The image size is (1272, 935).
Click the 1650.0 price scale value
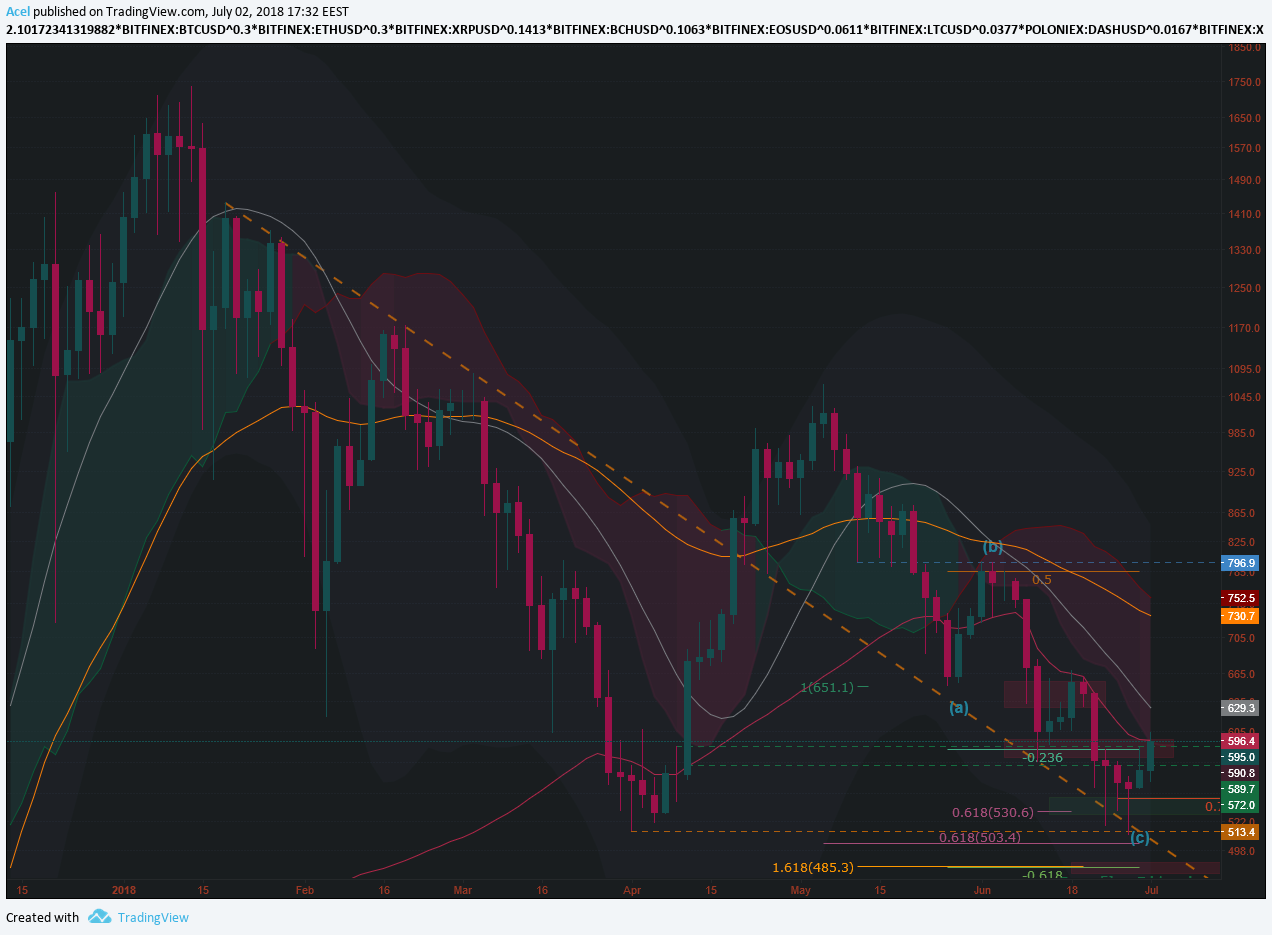(1243, 118)
